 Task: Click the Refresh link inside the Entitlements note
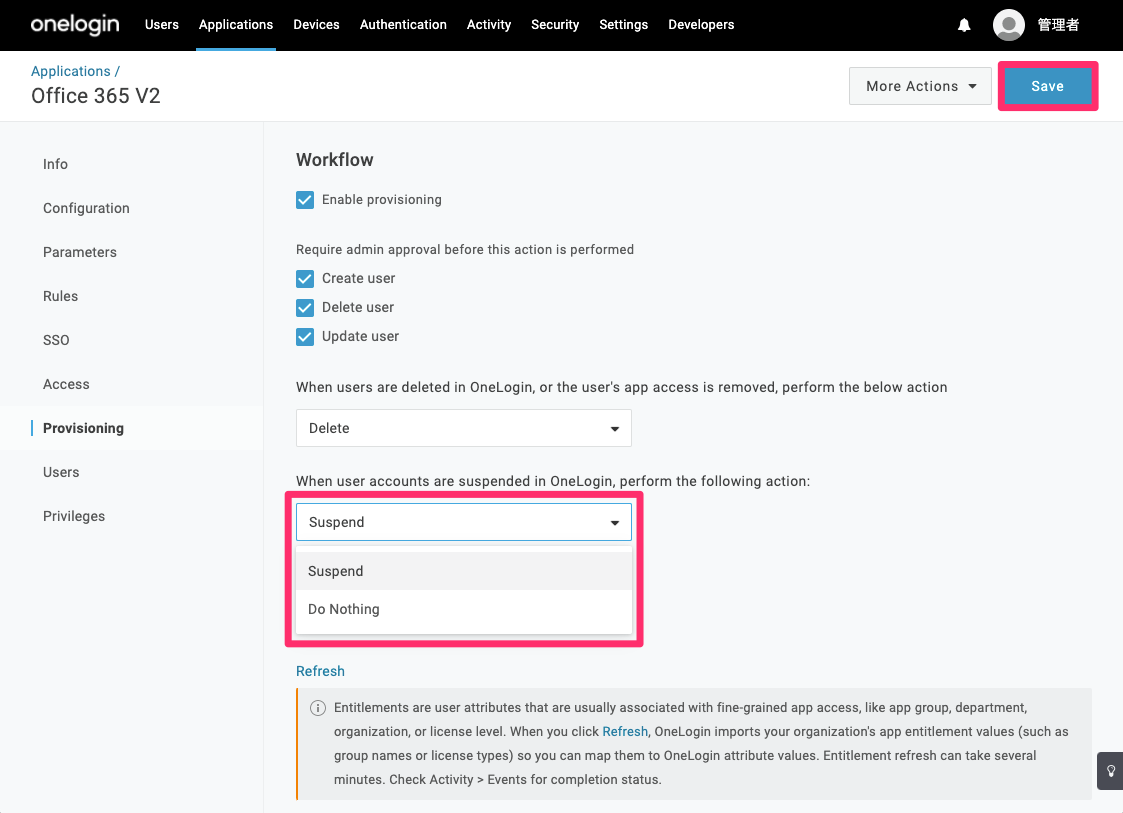pos(625,731)
